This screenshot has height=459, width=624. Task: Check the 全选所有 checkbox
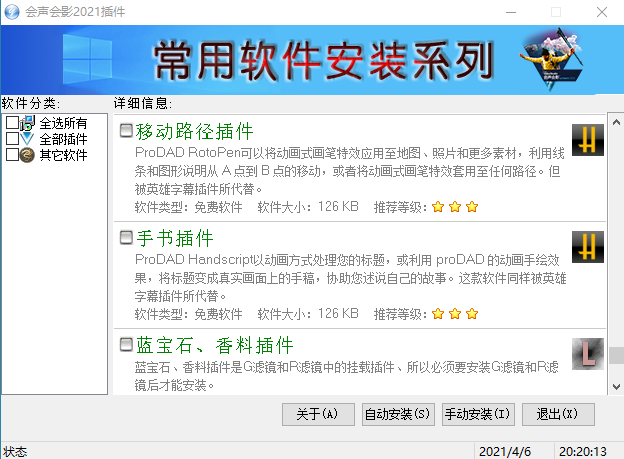12,123
